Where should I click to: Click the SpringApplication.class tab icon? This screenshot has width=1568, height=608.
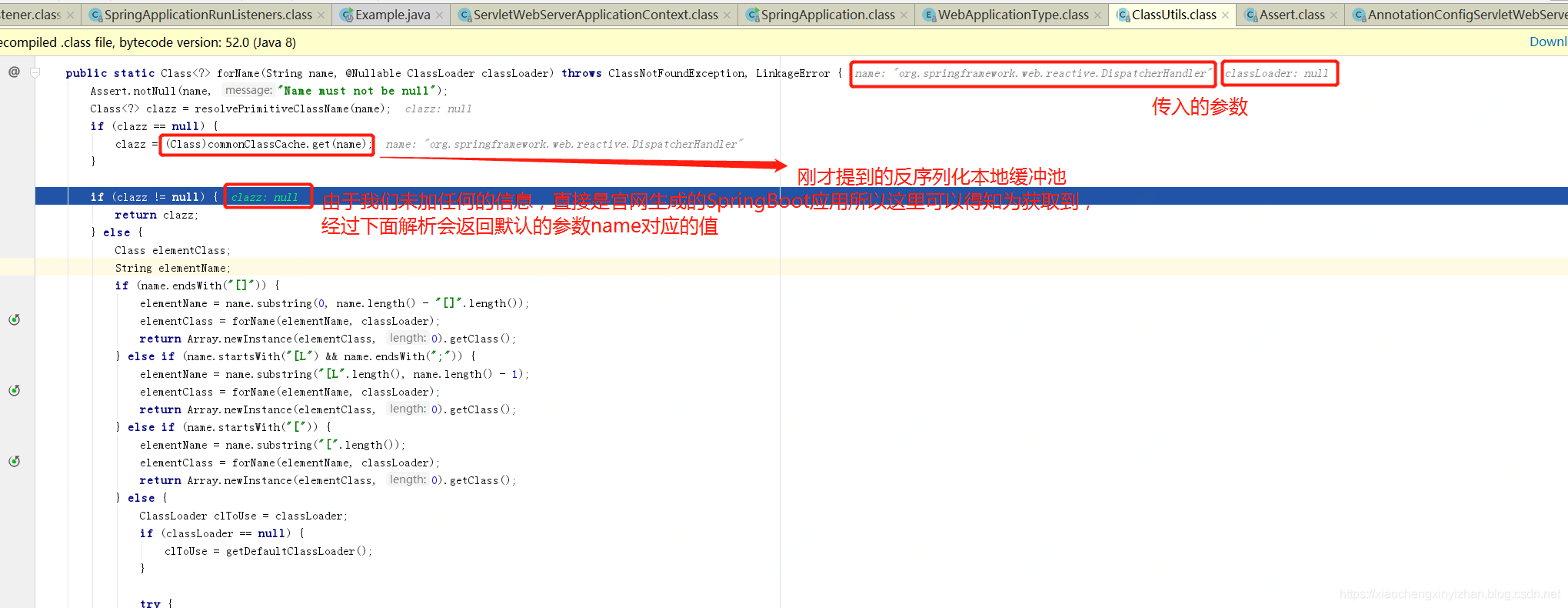click(x=753, y=15)
